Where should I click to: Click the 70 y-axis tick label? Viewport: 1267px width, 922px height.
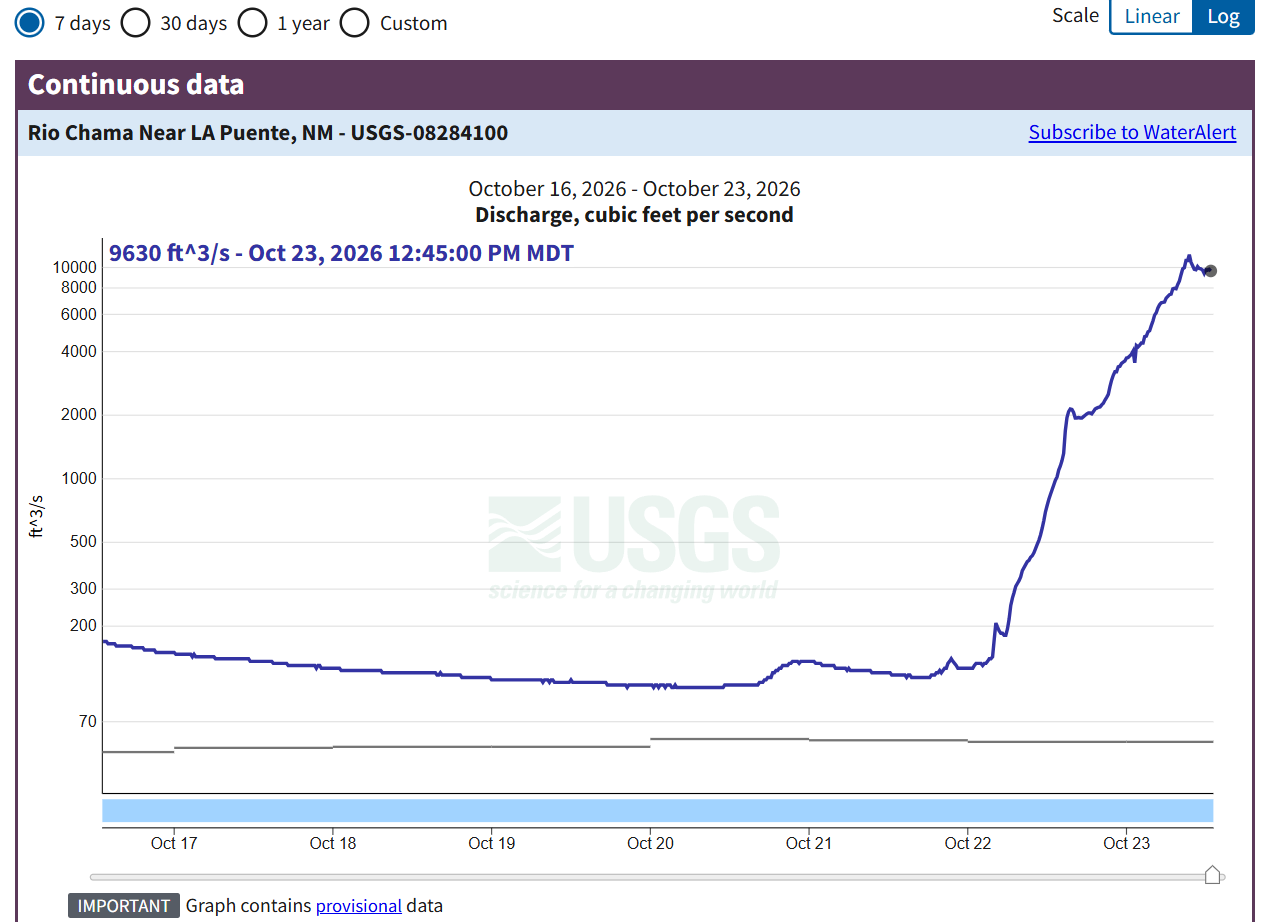coord(87,722)
